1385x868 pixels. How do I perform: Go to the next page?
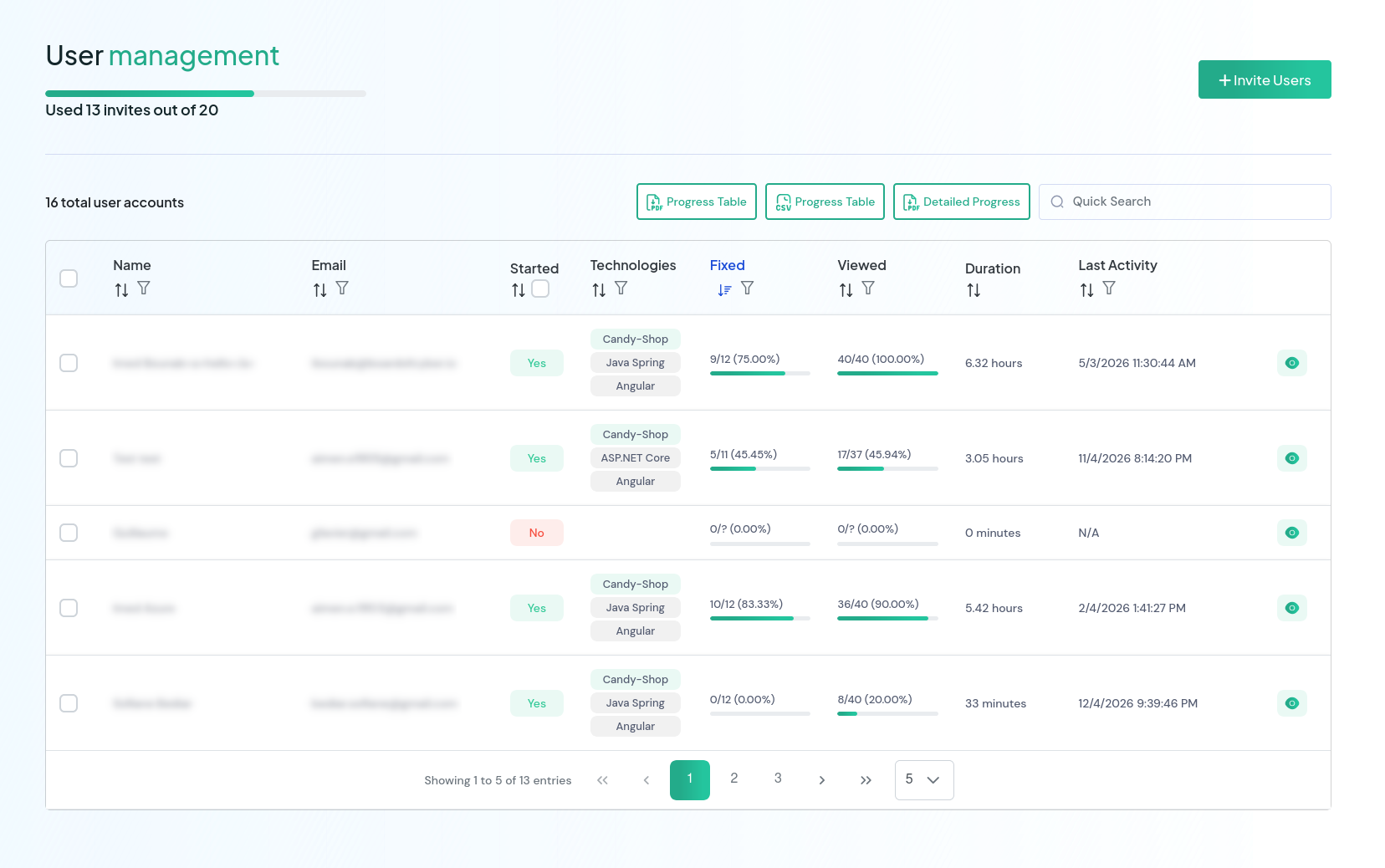pyautogui.click(x=821, y=780)
